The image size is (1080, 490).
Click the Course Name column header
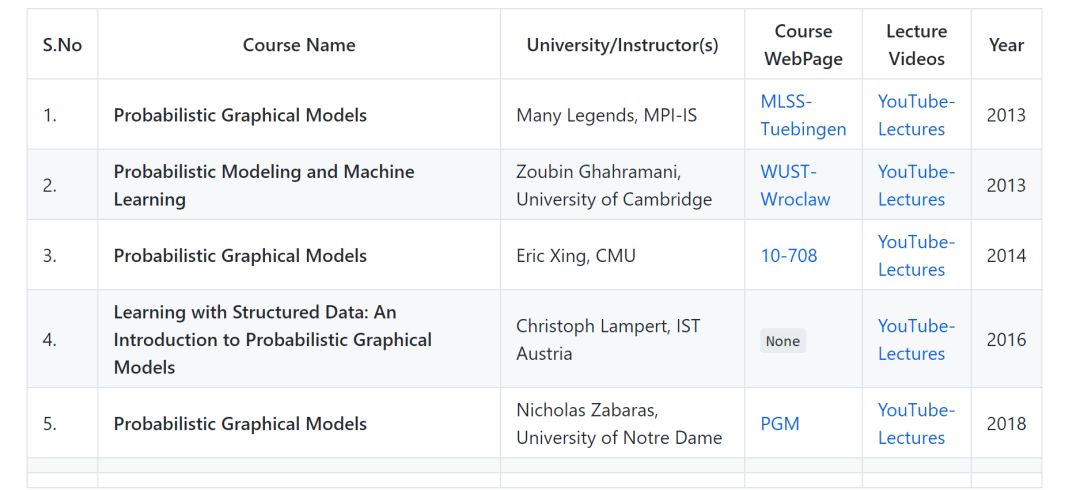tap(299, 45)
